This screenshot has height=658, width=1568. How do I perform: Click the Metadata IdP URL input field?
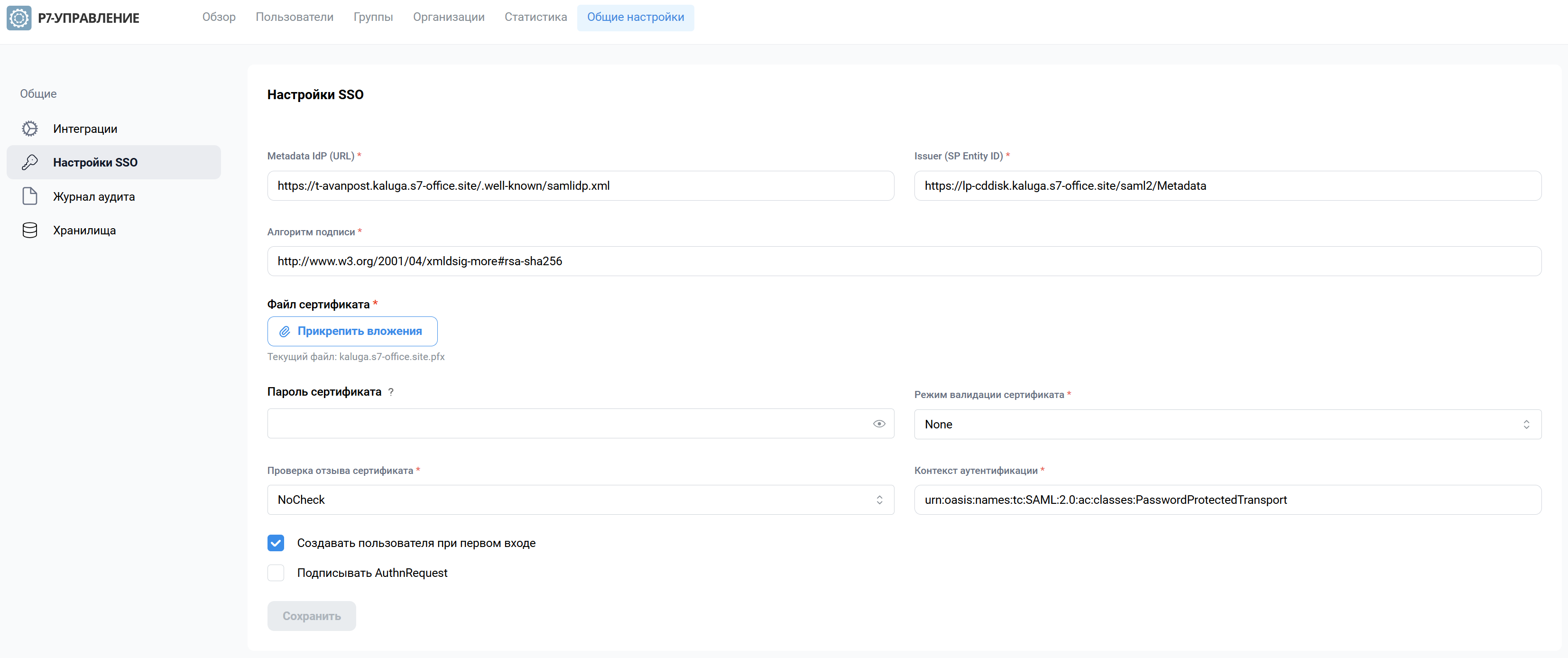[580, 185]
